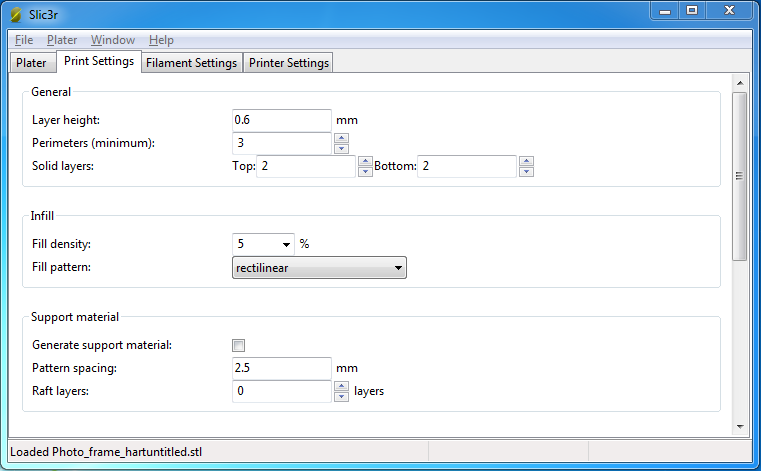Viewport: 761px width, 471px height.
Task: Switch to the Printer Settings tab
Action: [289, 63]
